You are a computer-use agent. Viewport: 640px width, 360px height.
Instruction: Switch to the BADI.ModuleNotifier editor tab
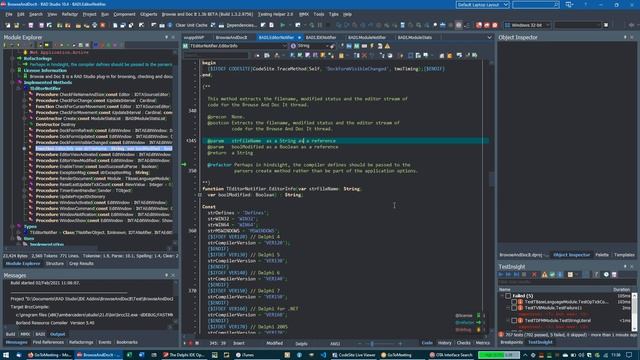click(367, 38)
